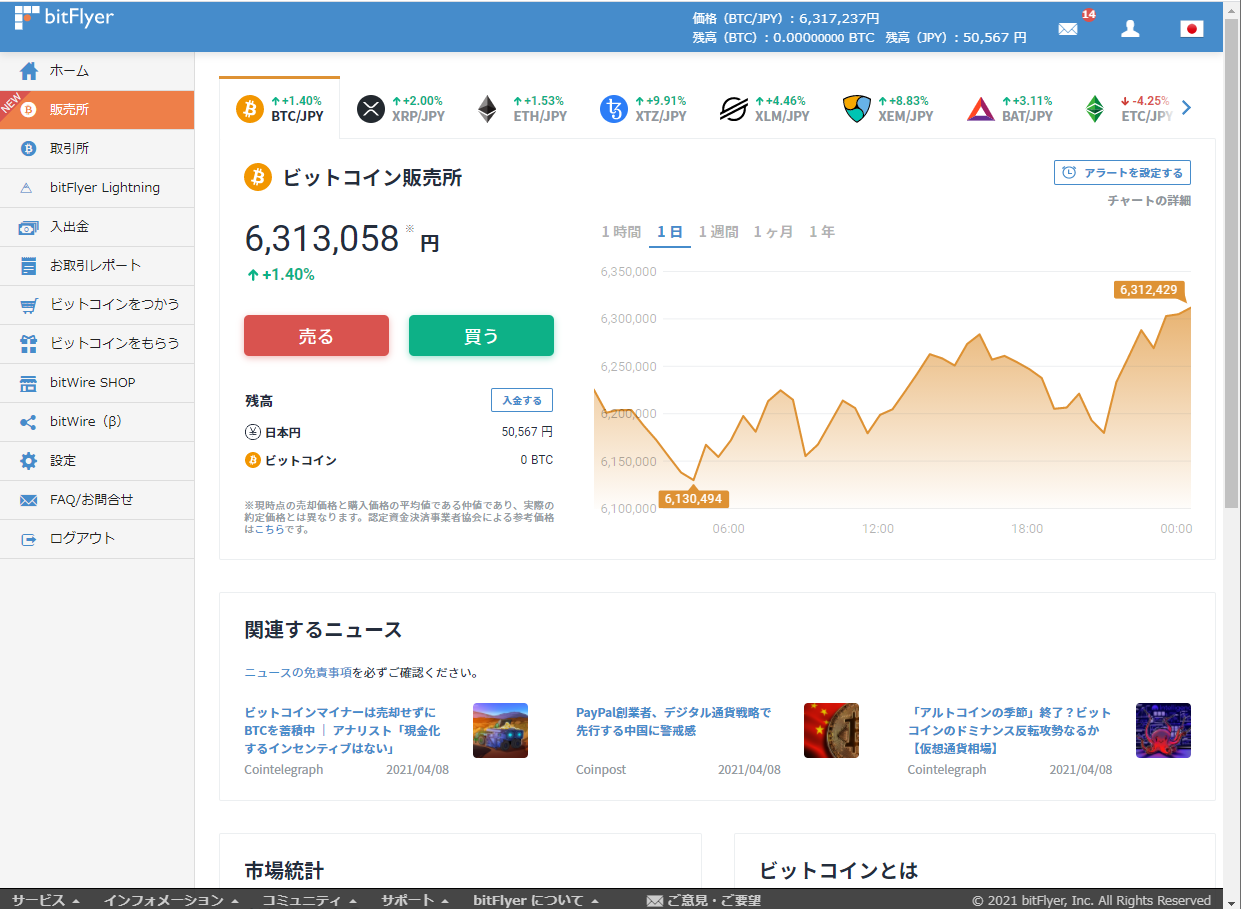Select the ETH/JPY tab

tap(521, 108)
